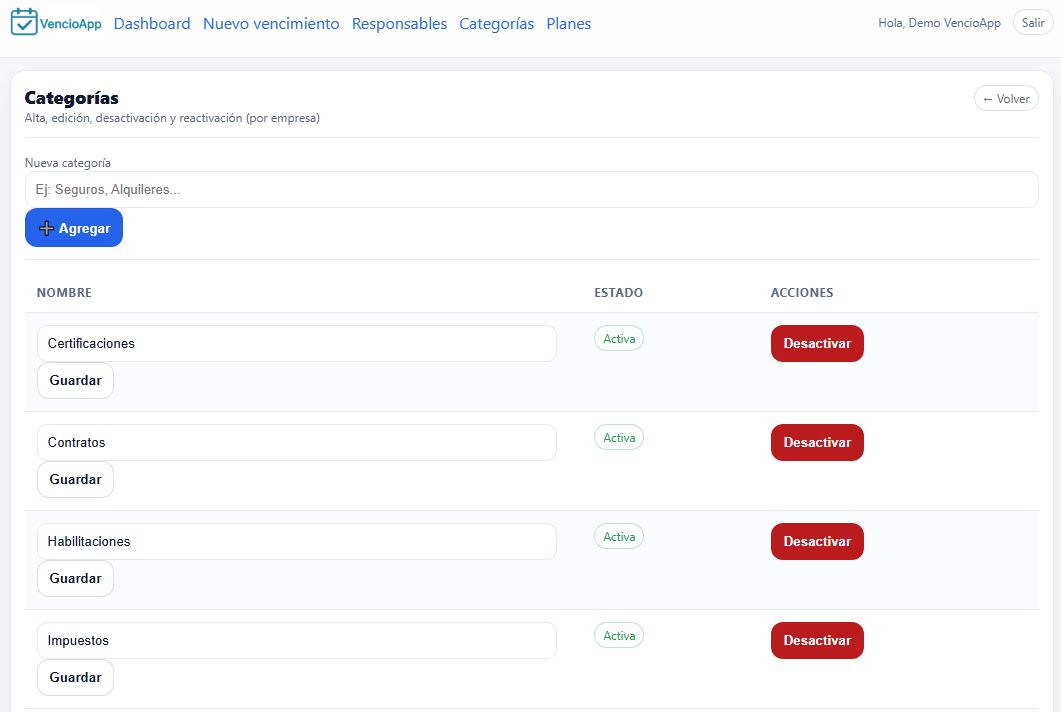This screenshot has height=712, width=1061.
Task: Open the Planes page
Action: click(568, 24)
